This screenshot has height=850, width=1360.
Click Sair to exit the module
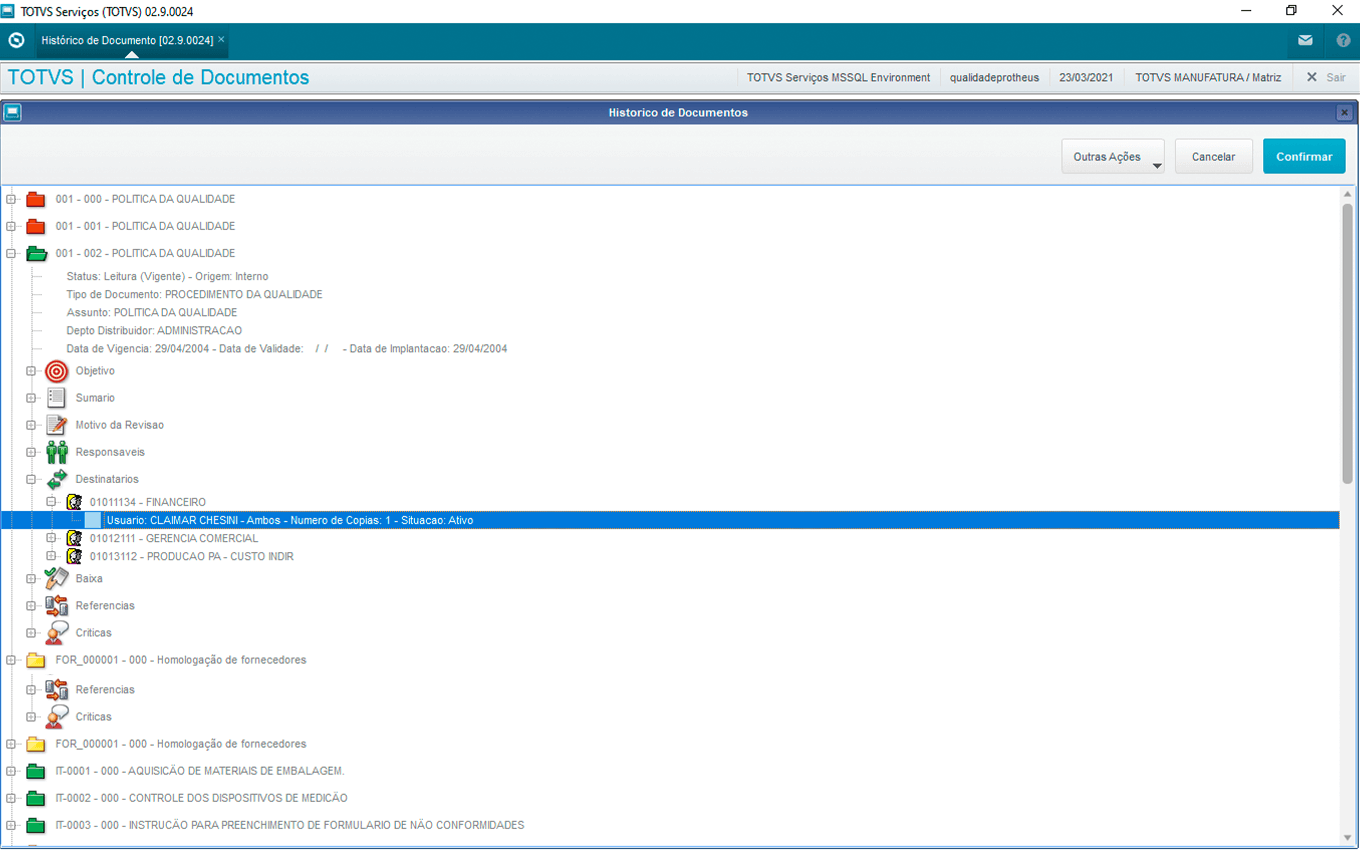(x=1326, y=77)
